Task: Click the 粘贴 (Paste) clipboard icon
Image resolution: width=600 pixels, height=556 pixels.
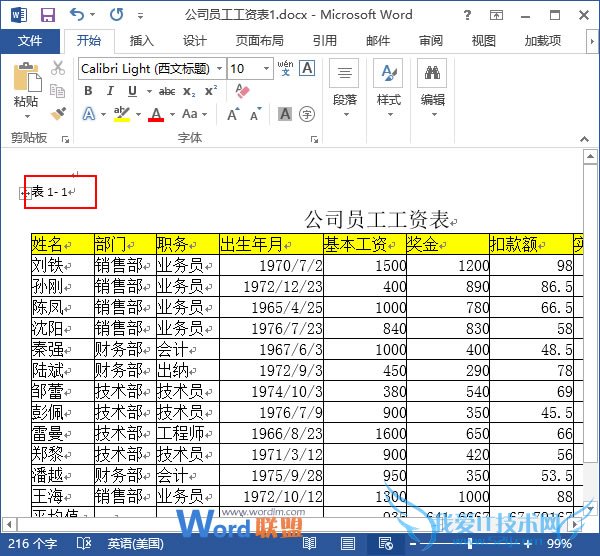Action: point(26,78)
